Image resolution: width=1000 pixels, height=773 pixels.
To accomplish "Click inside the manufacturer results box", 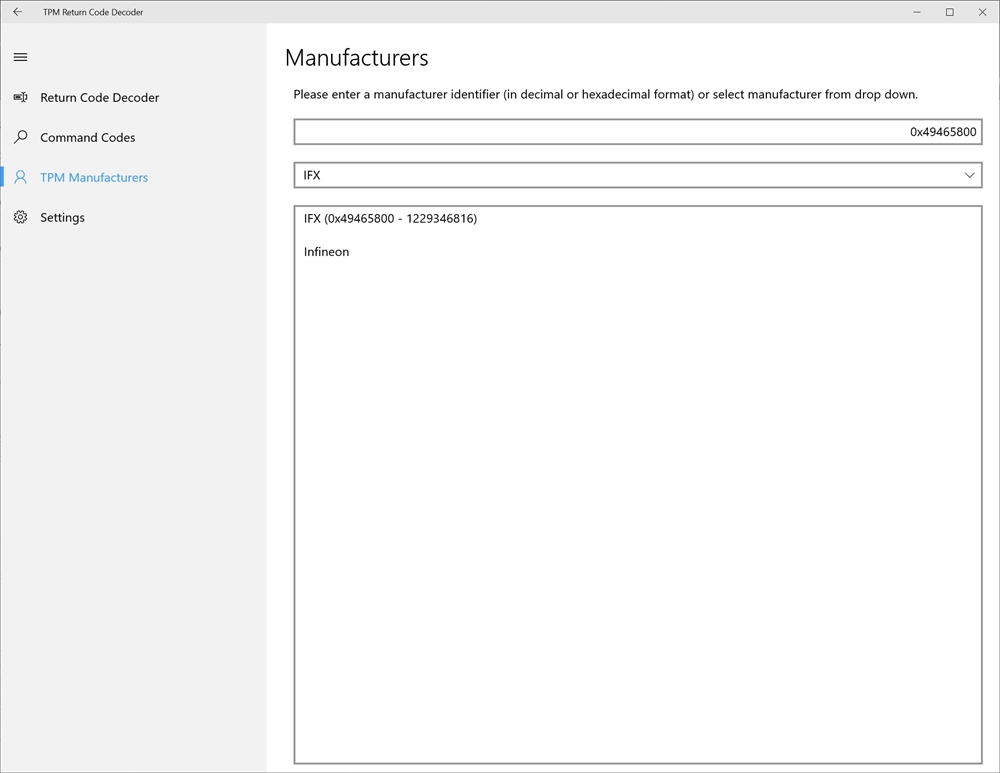I will 637,500.
